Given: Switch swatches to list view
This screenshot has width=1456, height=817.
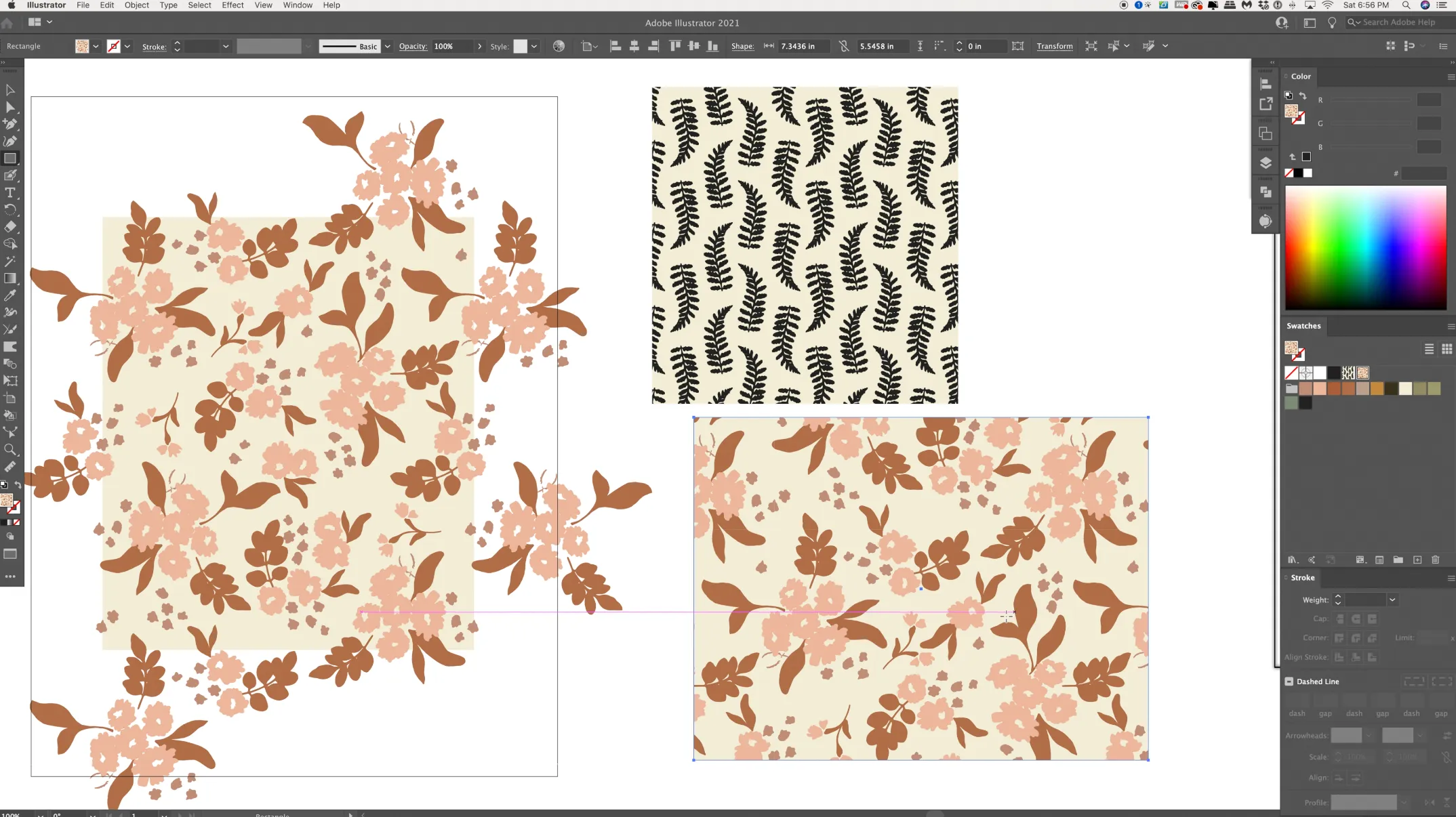Looking at the screenshot, I should [1429, 349].
